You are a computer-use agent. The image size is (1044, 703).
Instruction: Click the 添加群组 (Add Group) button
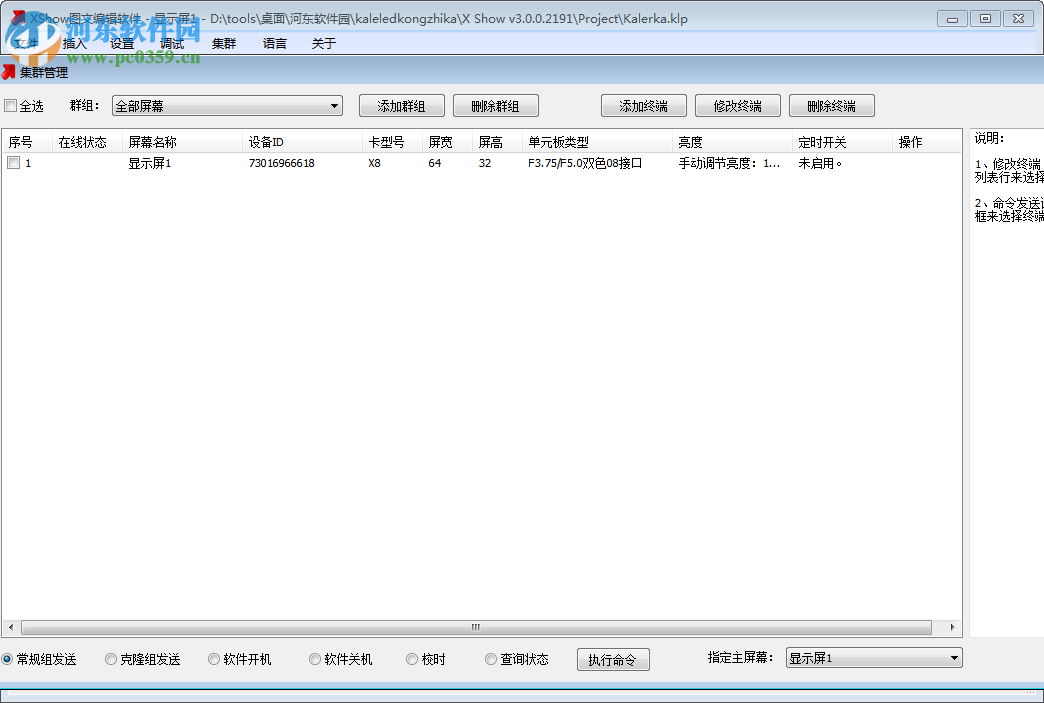[x=401, y=105]
